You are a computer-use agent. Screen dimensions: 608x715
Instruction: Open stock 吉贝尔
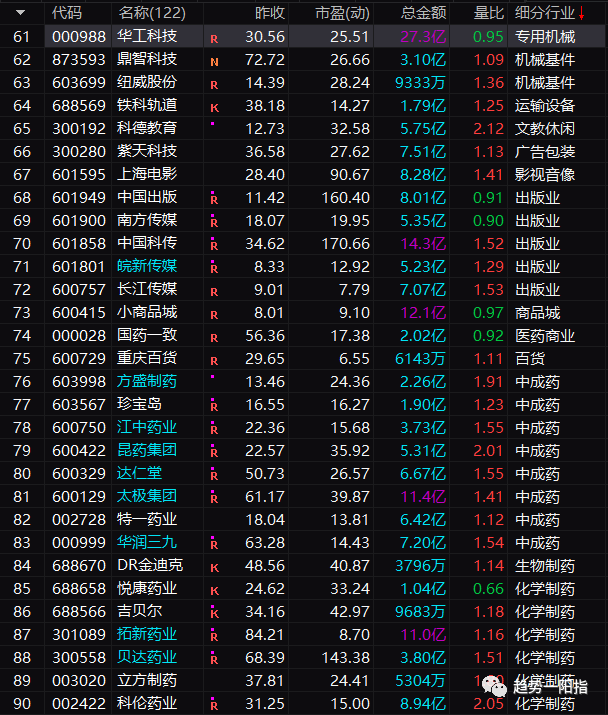(x=140, y=611)
